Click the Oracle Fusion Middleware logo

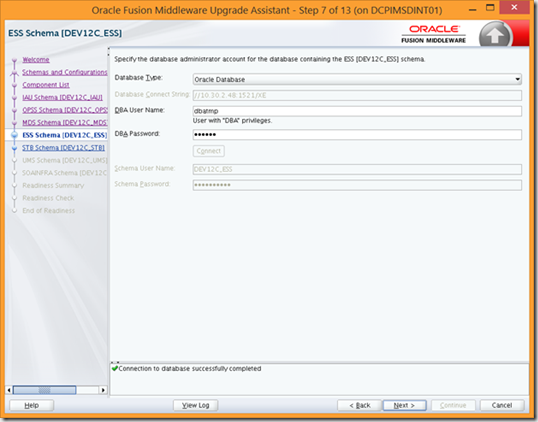coord(434,34)
